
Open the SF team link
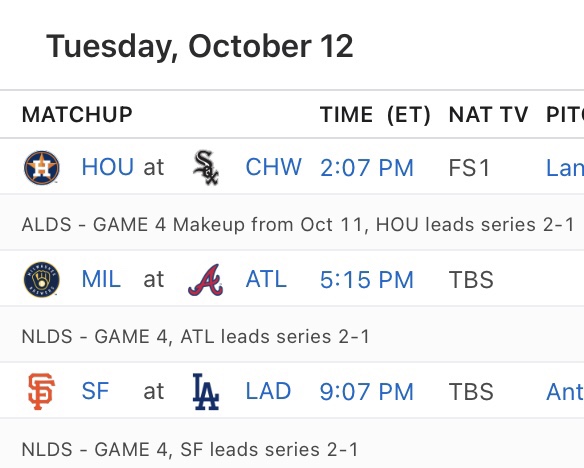pyautogui.click(x=95, y=391)
